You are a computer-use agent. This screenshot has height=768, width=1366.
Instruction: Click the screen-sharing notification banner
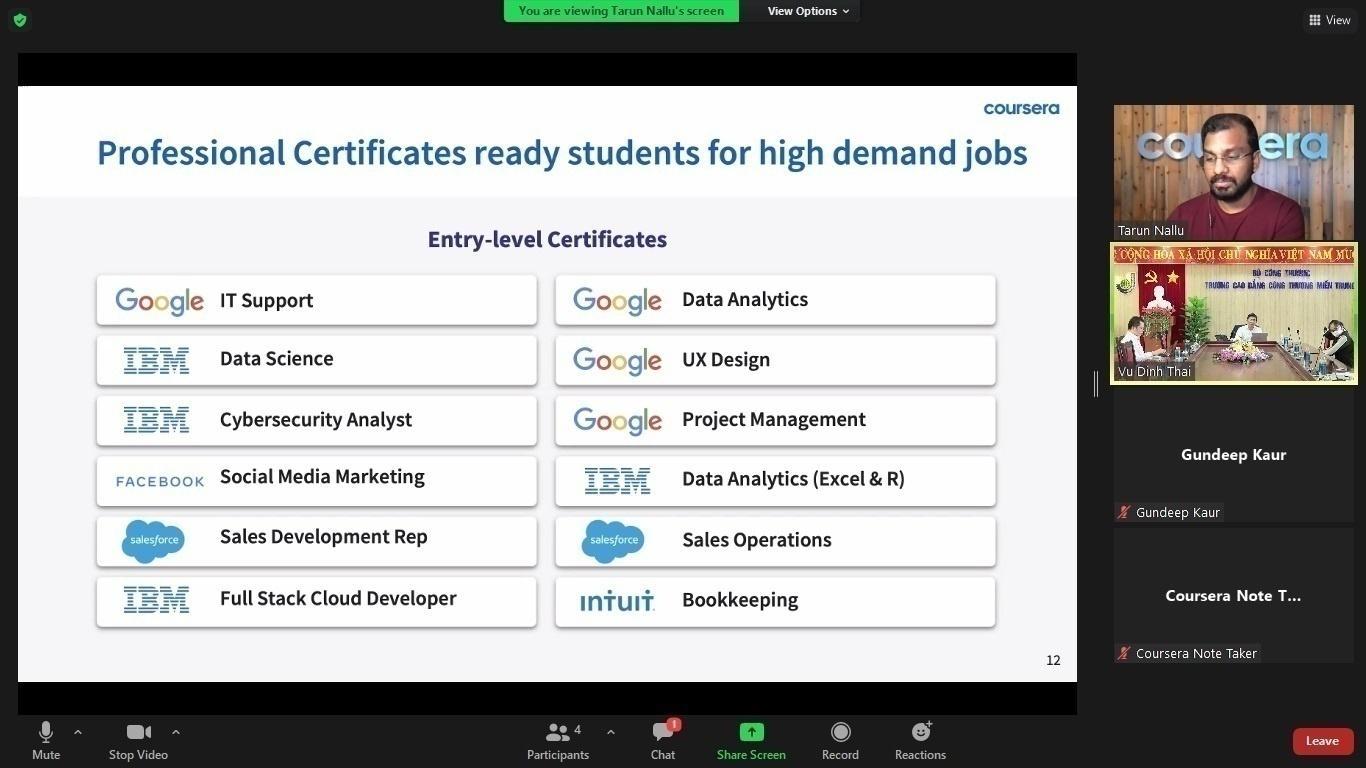click(621, 11)
